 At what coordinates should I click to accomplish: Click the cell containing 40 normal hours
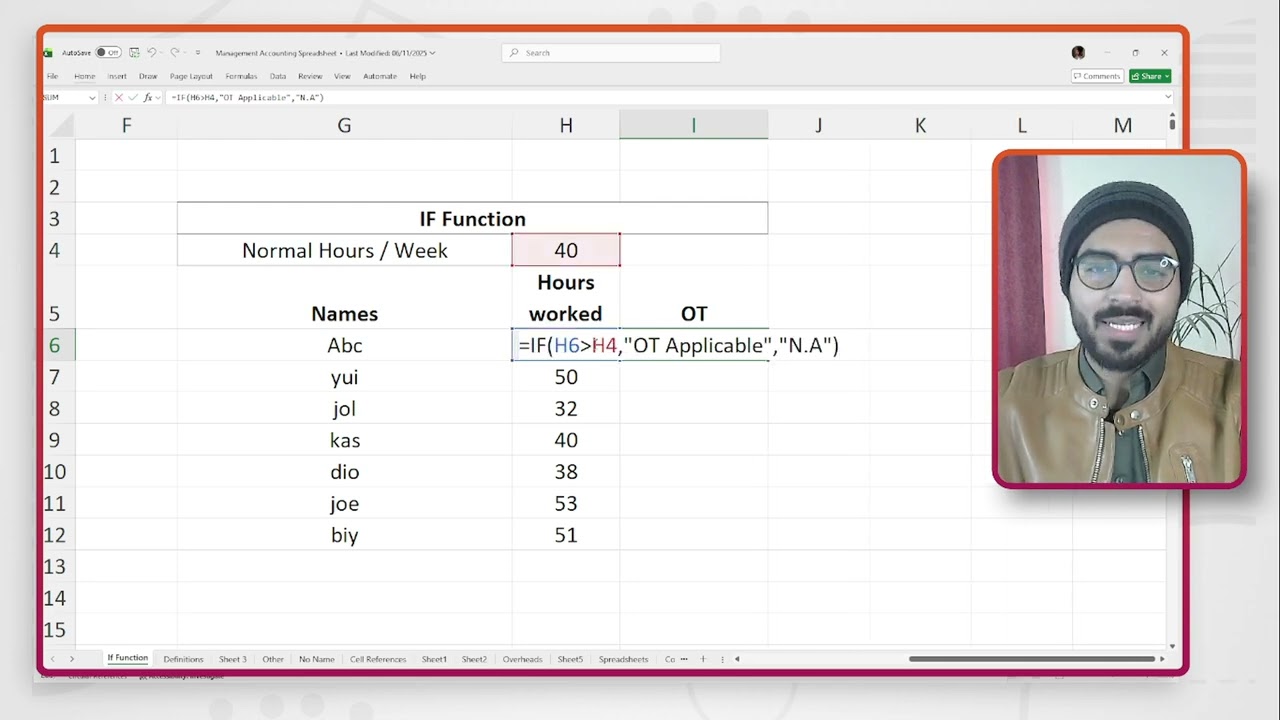566,250
